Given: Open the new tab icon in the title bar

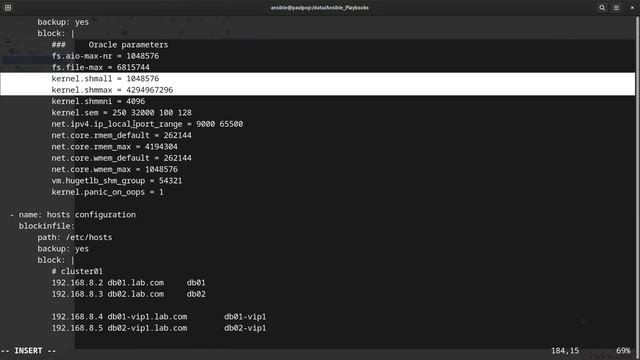Looking at the screenshot, I should click(x=8, y=8).
